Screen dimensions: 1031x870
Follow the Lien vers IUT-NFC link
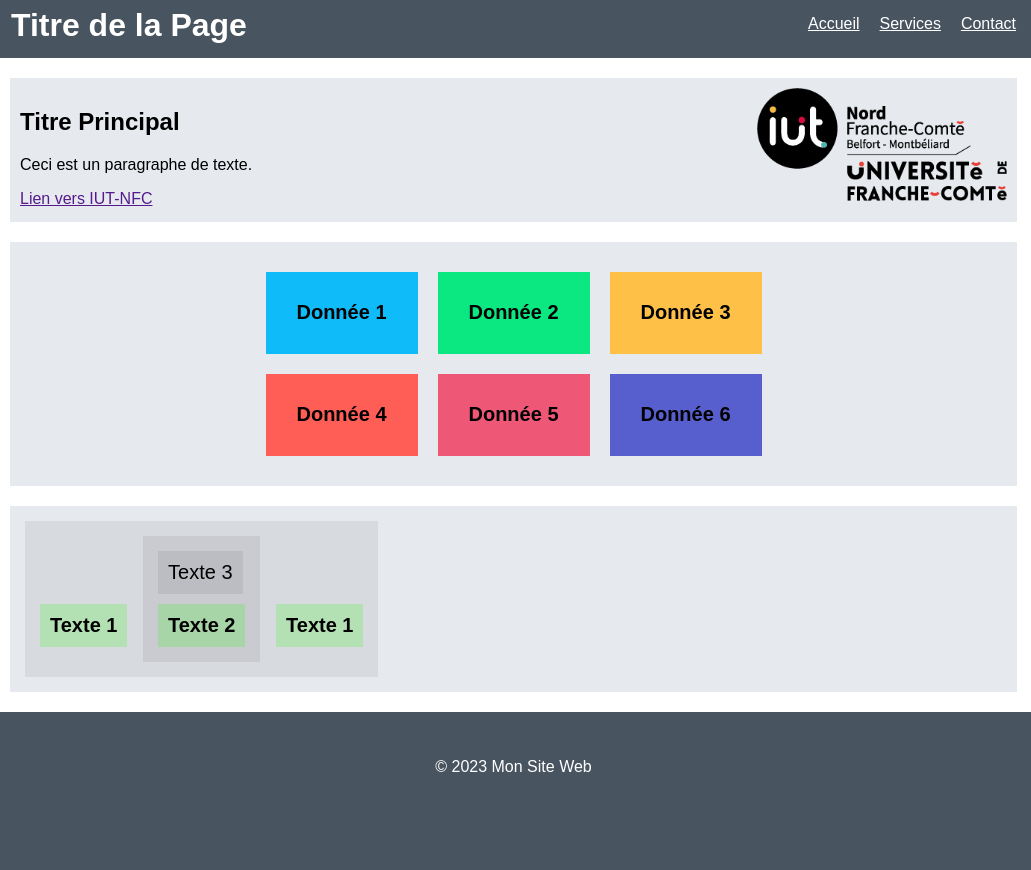pyautogui.click(x=86, y=199)
